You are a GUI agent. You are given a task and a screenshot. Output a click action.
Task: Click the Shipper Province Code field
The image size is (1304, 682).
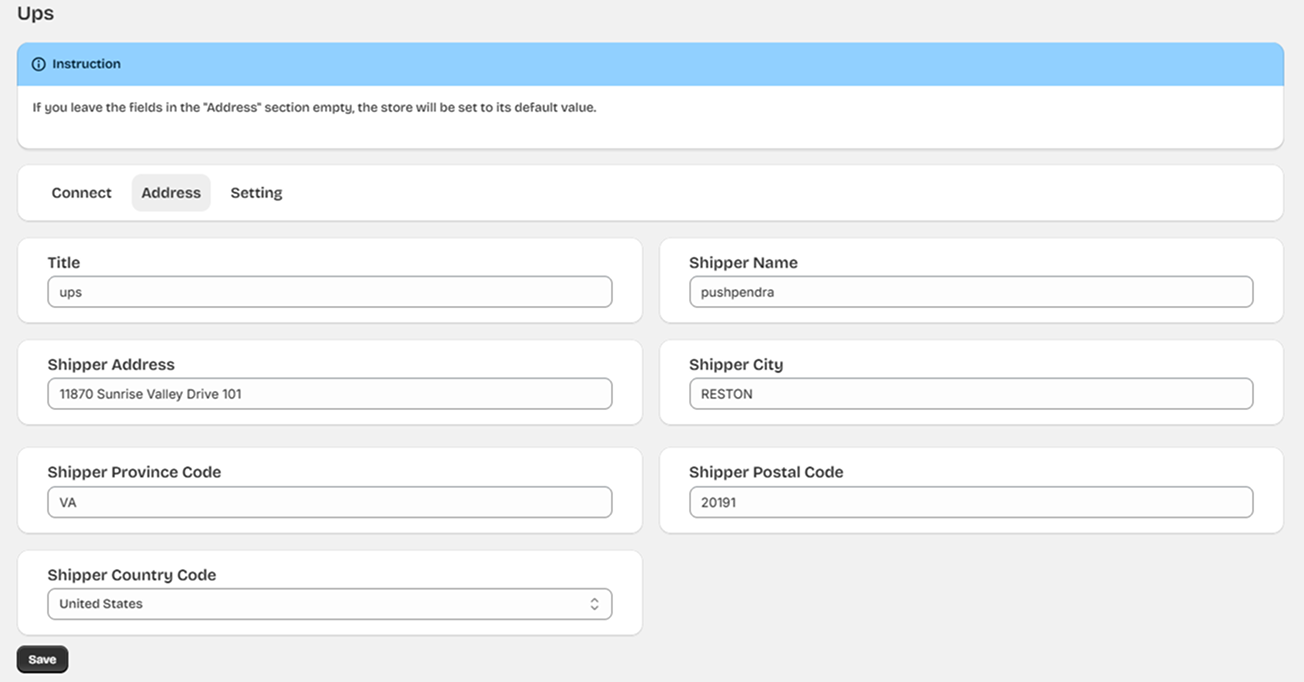click(x=329, y=502)
